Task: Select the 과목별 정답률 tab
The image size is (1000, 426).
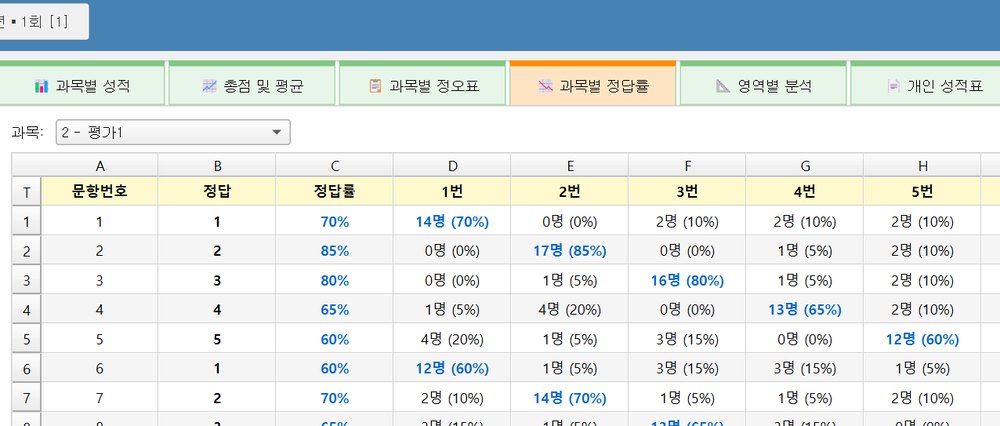Action: click(593, 85)
